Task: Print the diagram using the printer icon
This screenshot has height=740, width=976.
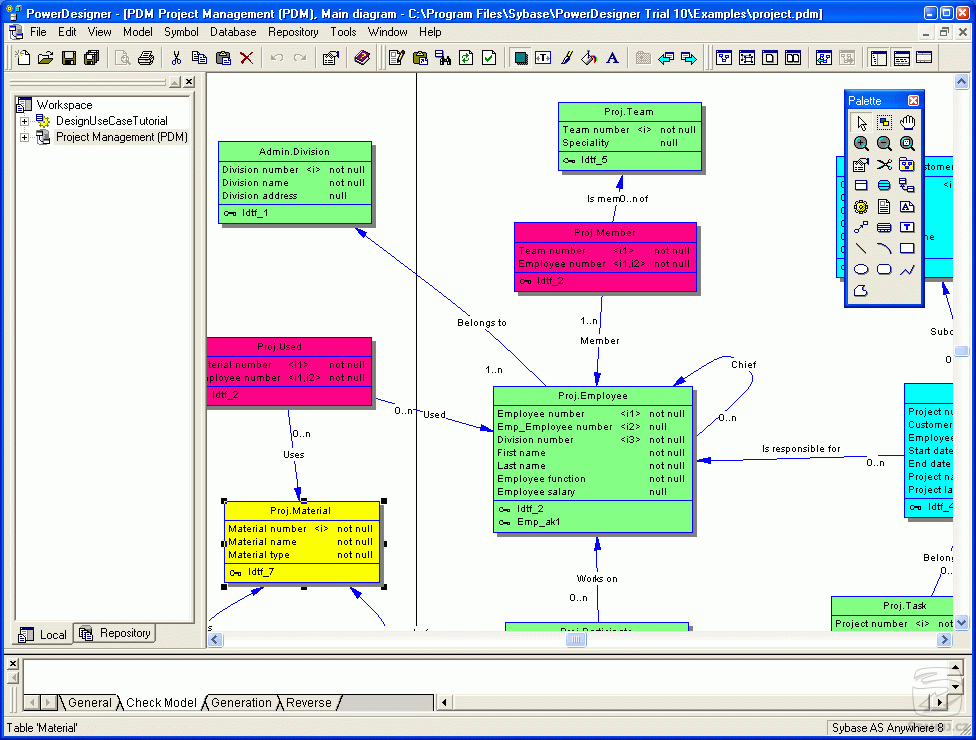Action: pos(146,58)
